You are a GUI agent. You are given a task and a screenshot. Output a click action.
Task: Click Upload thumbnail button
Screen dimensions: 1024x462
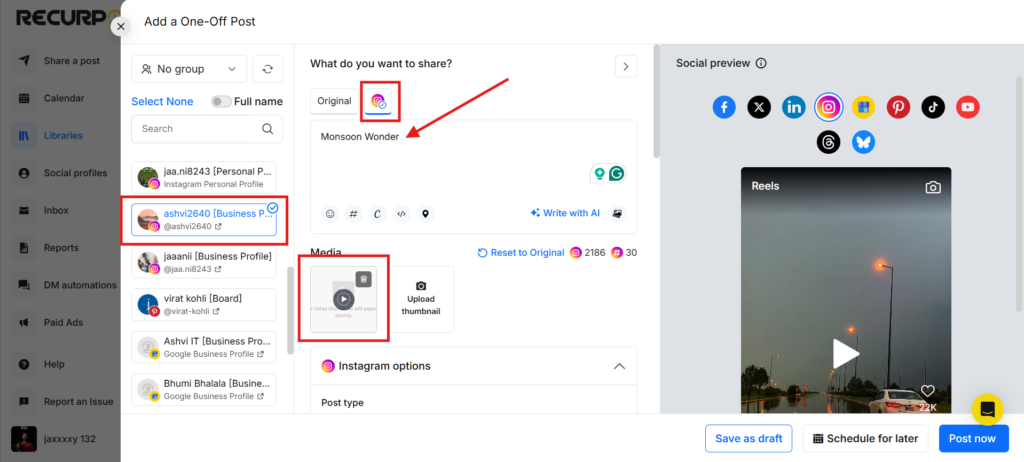coord(421,299)
